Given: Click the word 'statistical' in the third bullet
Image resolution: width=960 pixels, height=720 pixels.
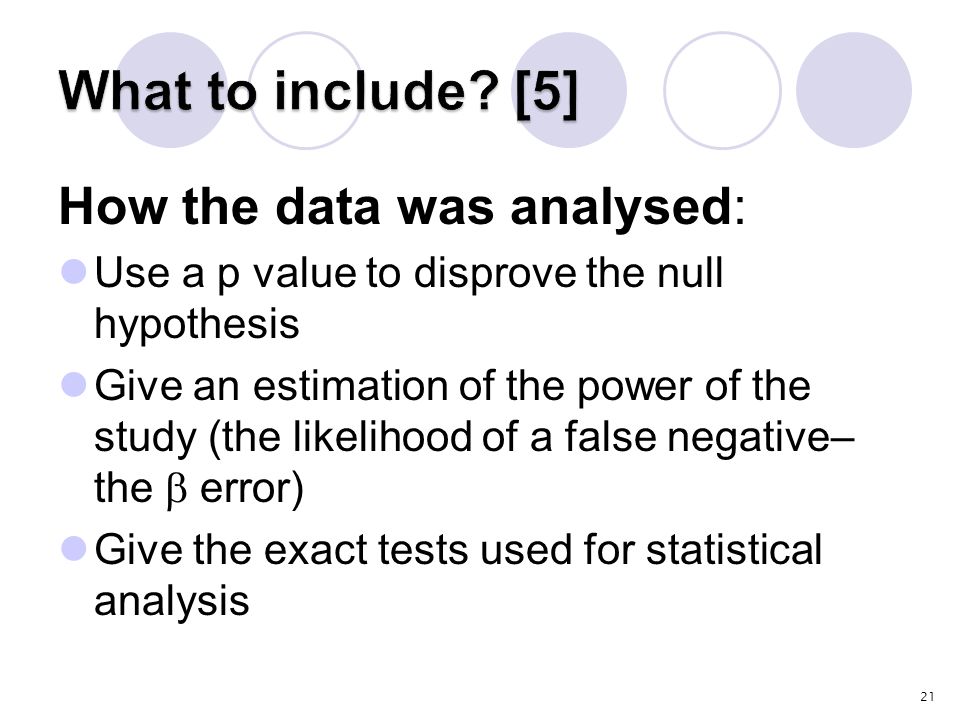Looking at the screenshot, I should click(733, 549).
